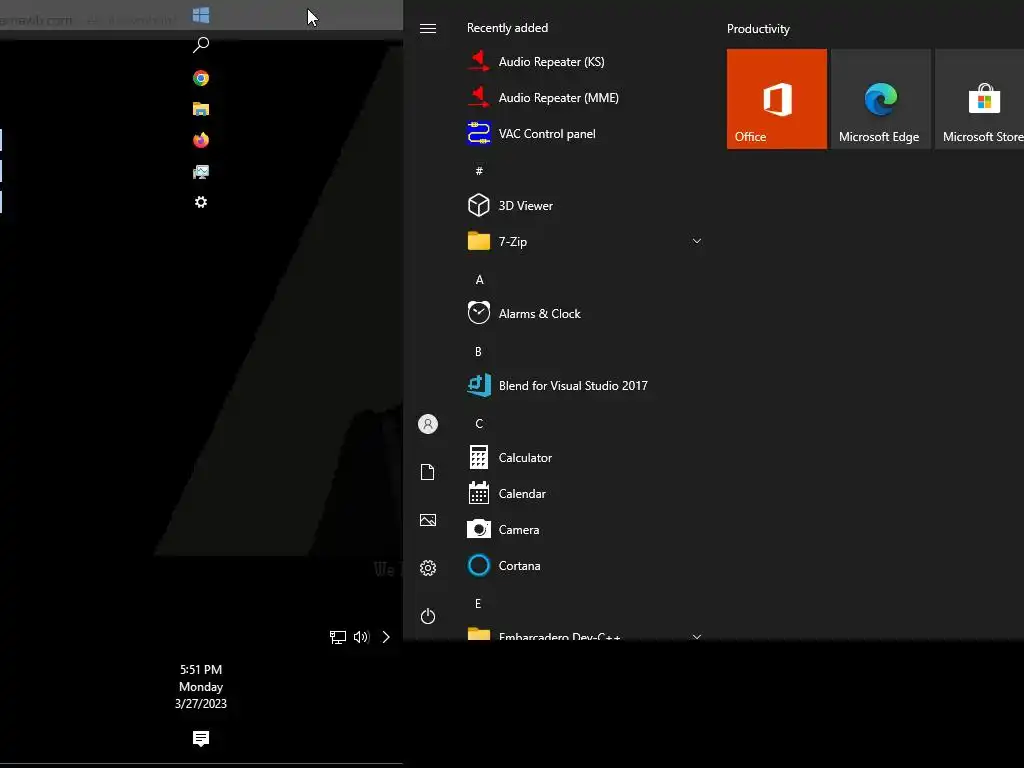Open the Office tile

click(x=776, y=99)
